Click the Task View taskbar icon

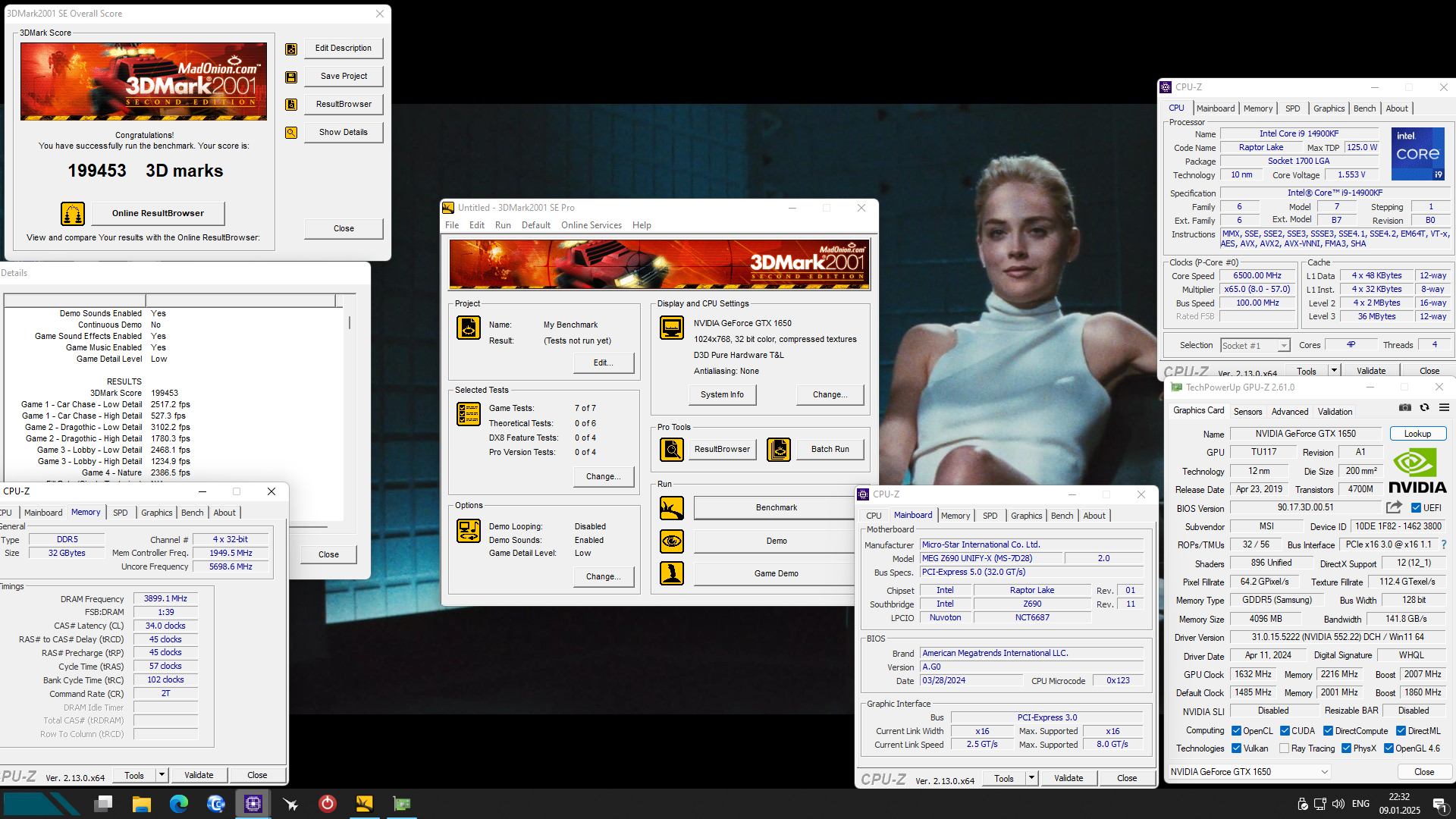[x=105, y=804]
